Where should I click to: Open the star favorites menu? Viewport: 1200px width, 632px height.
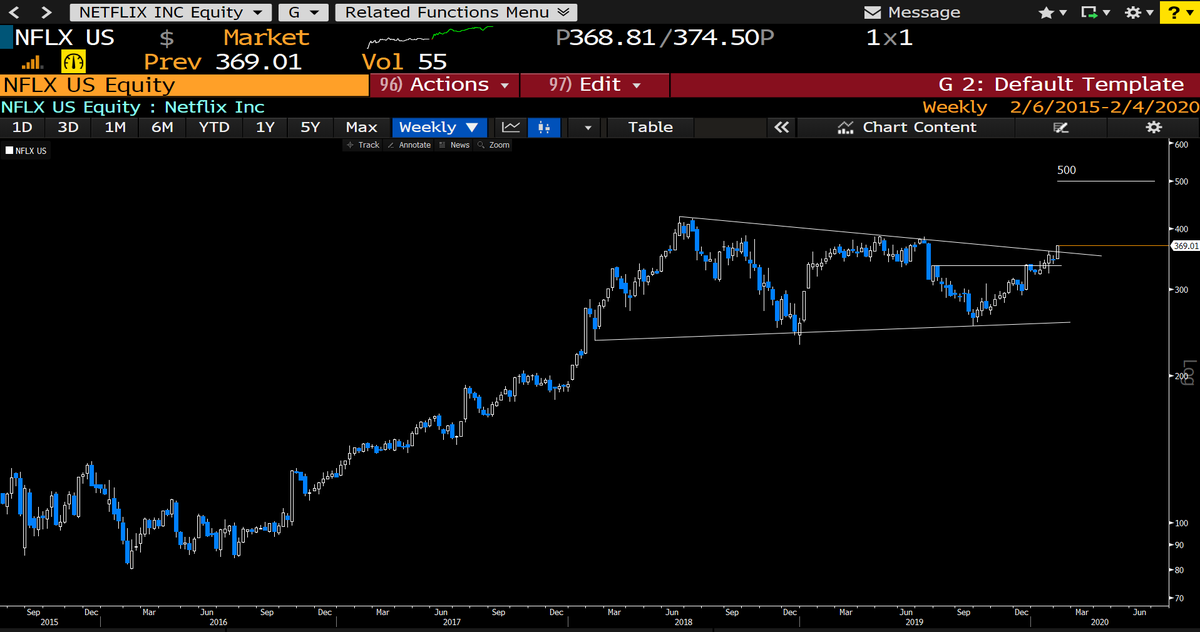pyautogui.click(x=1053, y=12)
